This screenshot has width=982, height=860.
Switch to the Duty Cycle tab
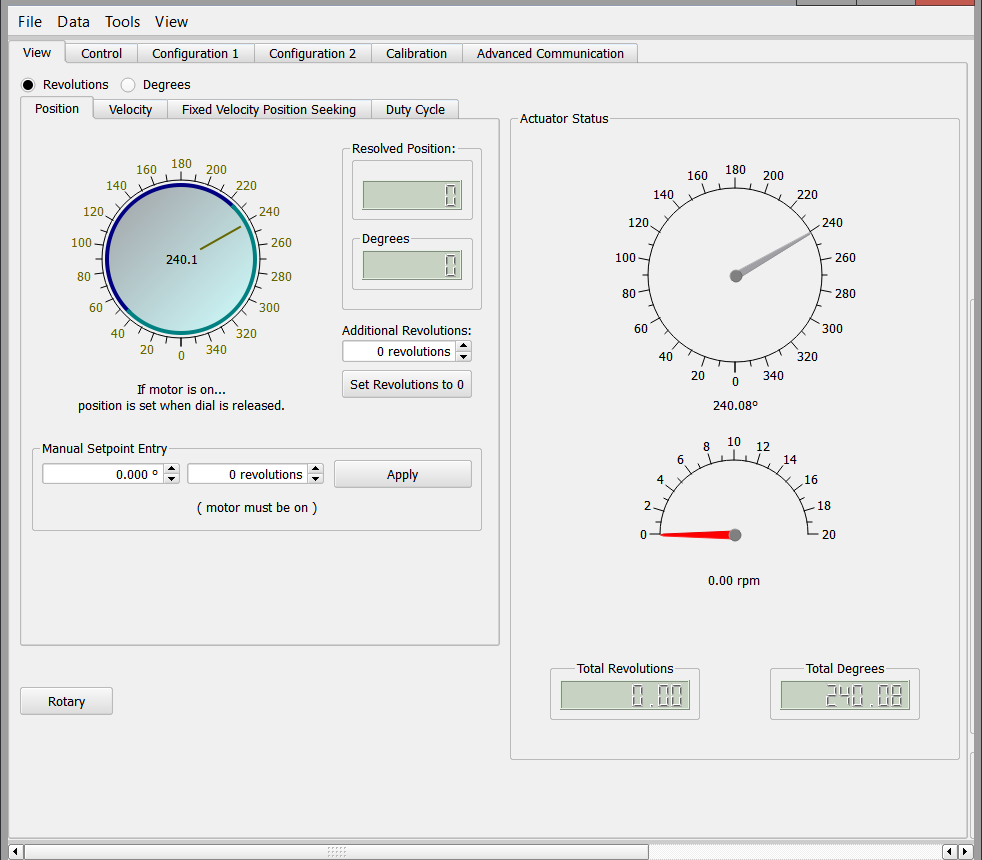tap(415, 110)
